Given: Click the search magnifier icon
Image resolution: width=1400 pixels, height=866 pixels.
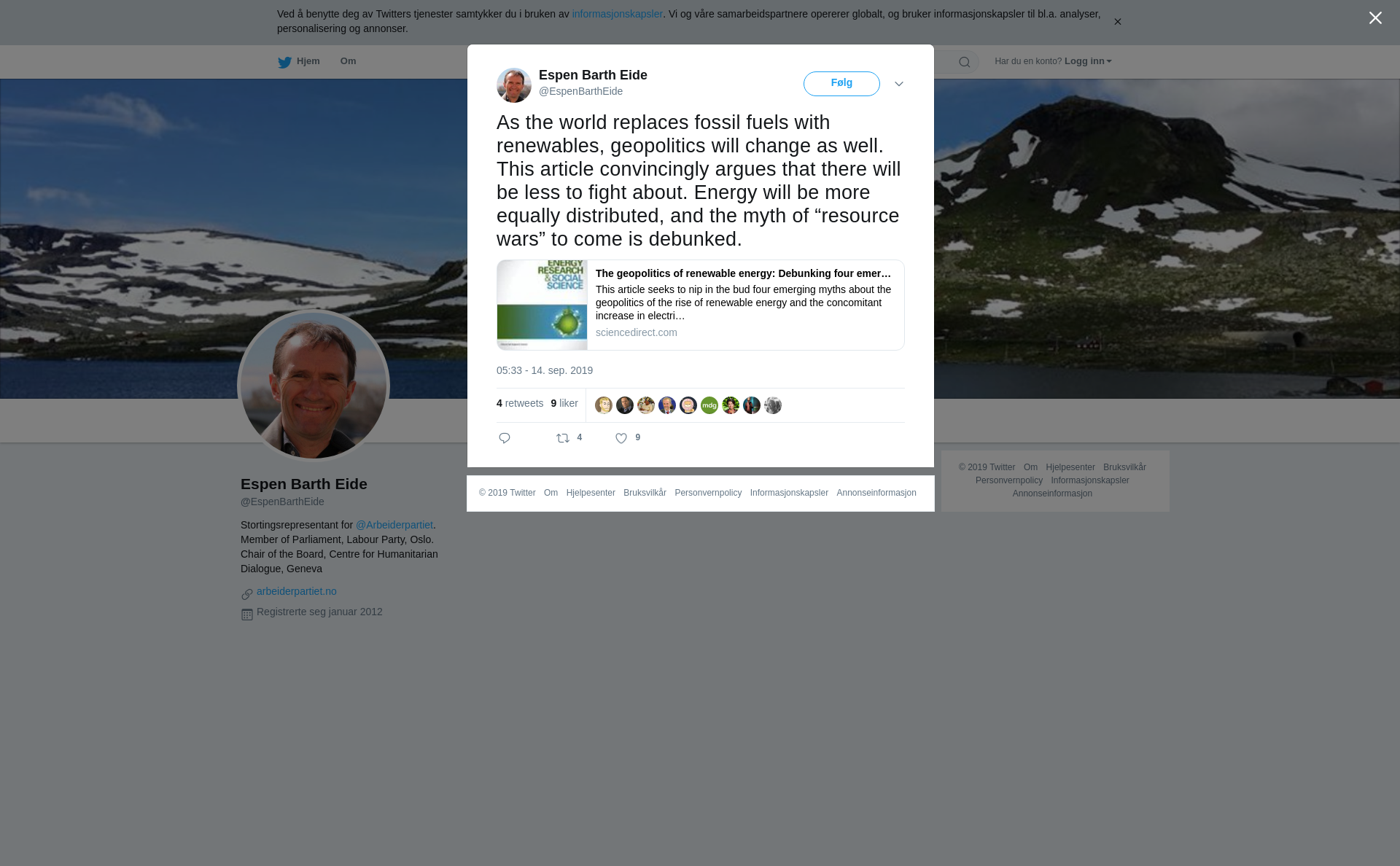Looking at the screenshot, I should pyautogui.click(x=964, y=62).
